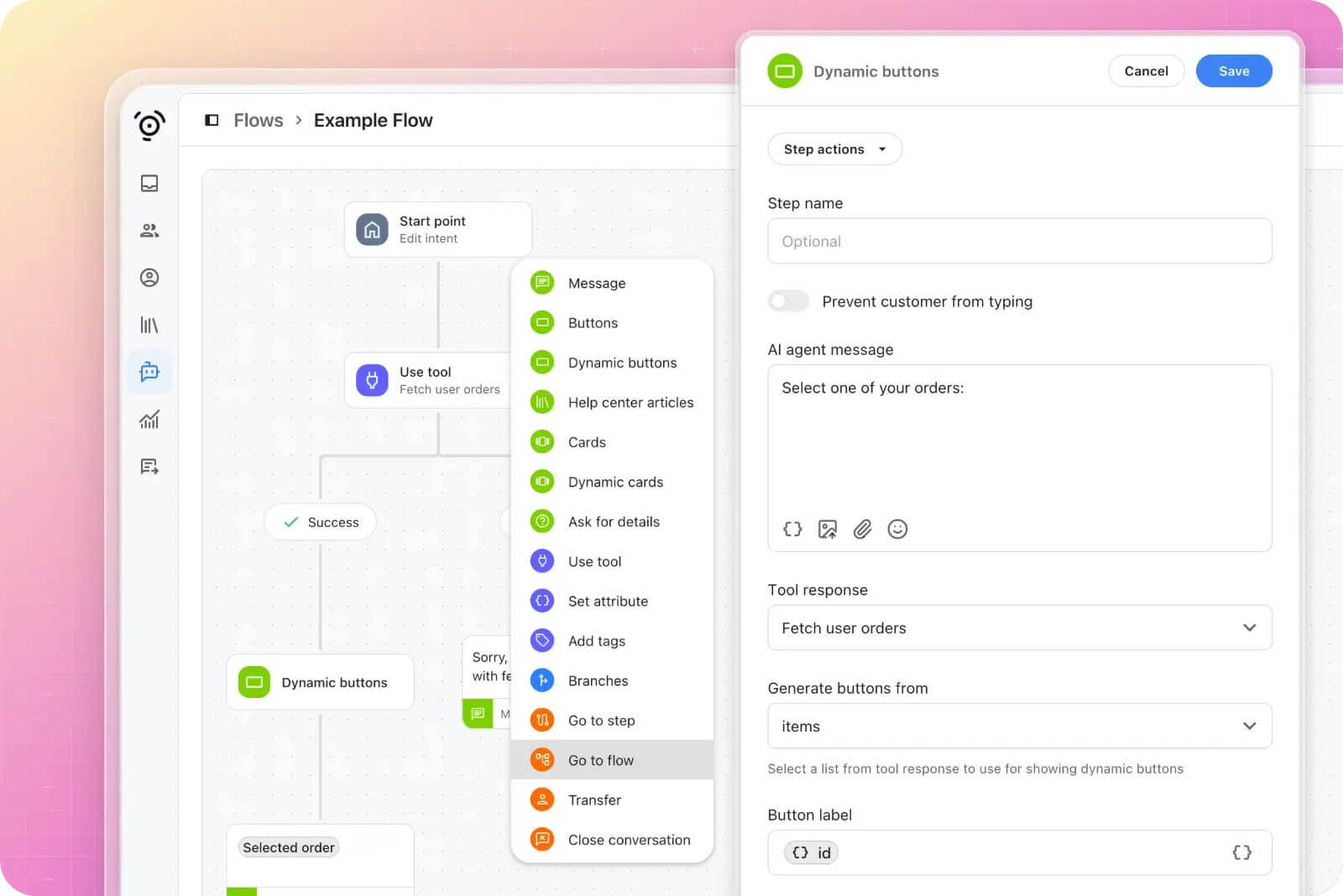Select Dynamic cards from the step menu
Image resolution: width=1343 pixels, height=896 pixels.
pos(615,482)
